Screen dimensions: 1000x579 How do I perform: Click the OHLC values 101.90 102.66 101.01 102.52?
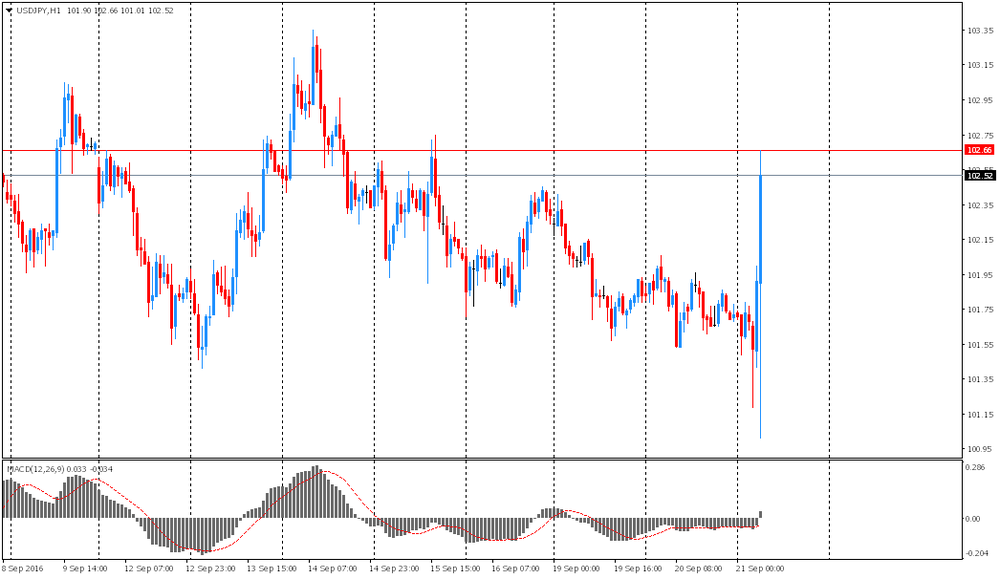tap(120, 11)
